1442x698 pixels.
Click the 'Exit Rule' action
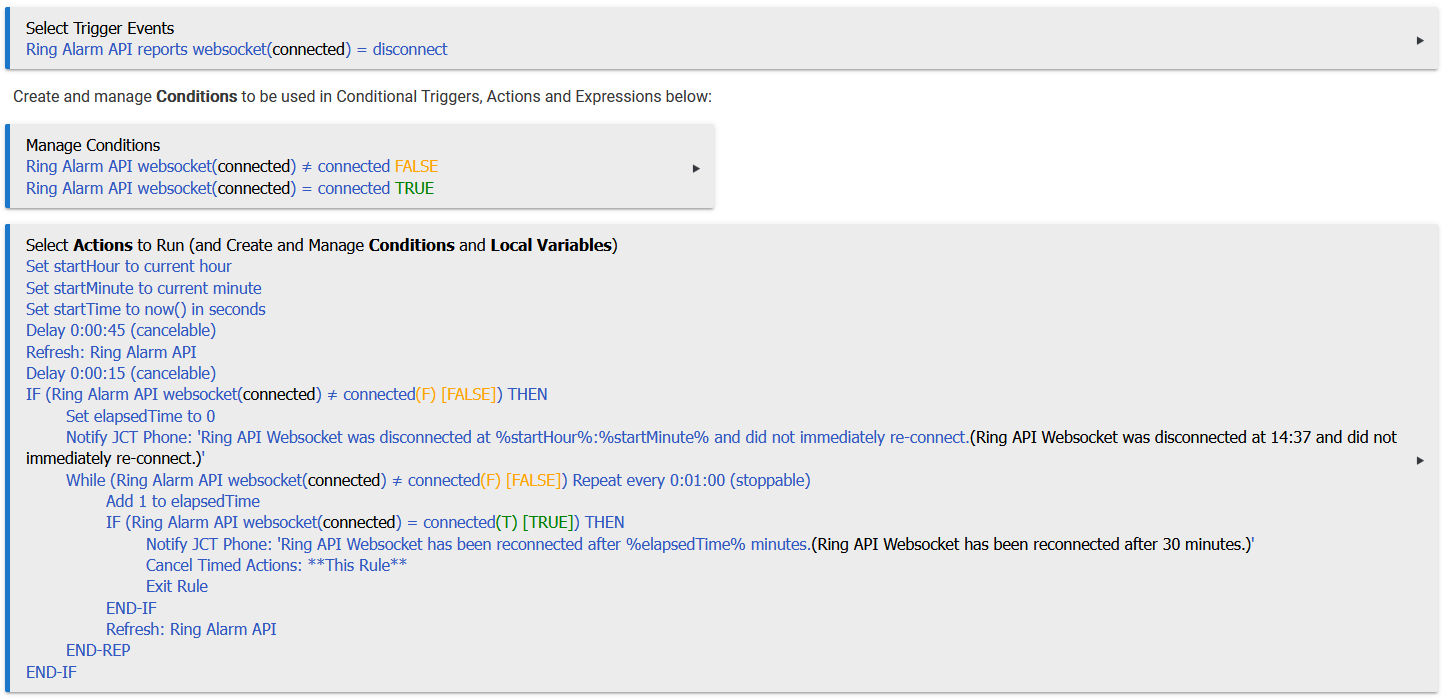pos(177,586)
